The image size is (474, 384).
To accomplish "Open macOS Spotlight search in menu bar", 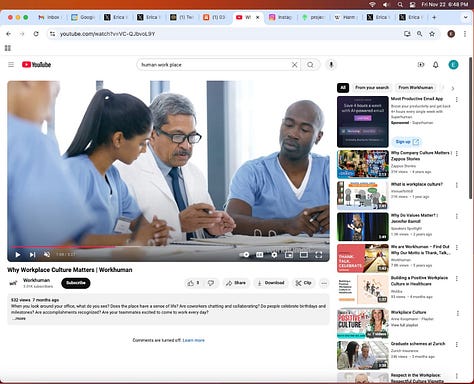I will 400,4.
